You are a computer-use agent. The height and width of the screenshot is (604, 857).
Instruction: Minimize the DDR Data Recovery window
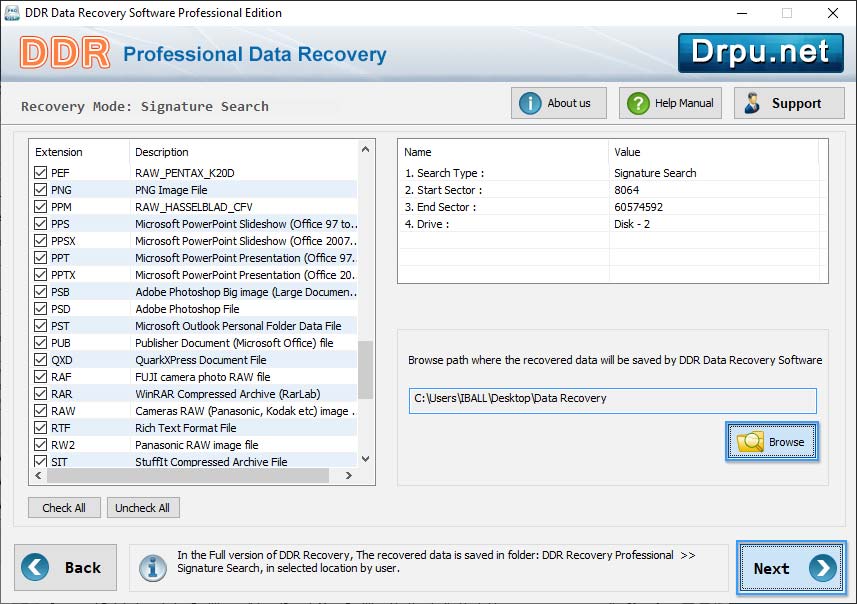pos(742,13)
